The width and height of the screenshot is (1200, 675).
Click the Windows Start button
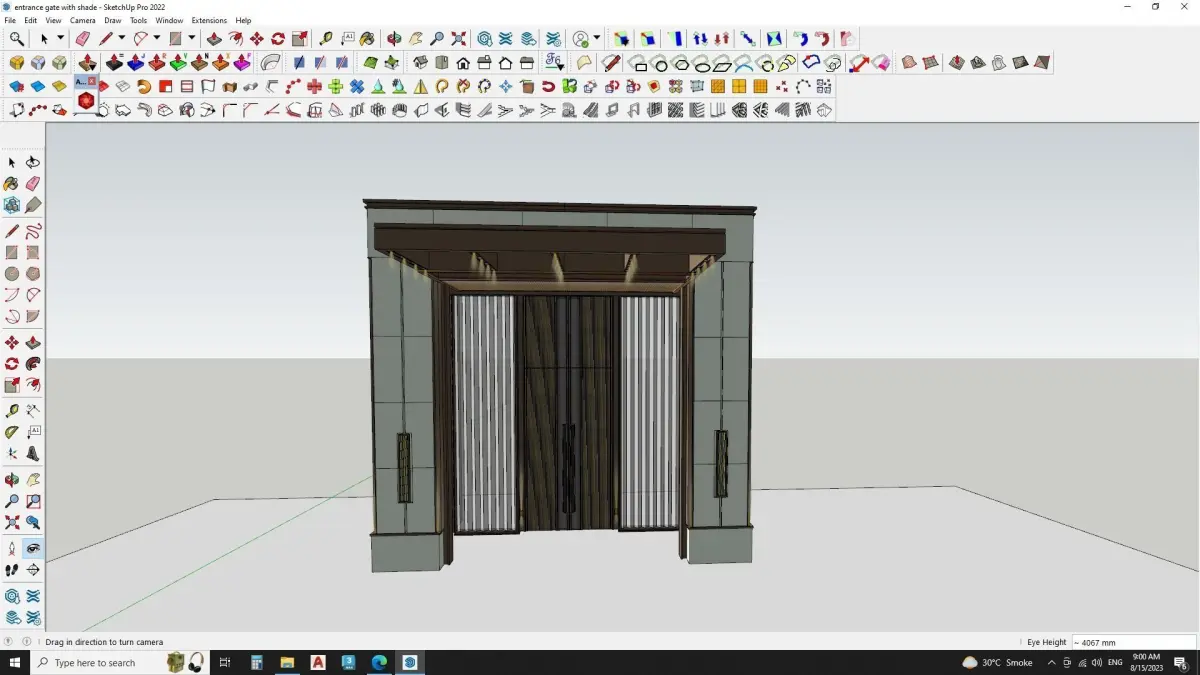coord(16,662)
